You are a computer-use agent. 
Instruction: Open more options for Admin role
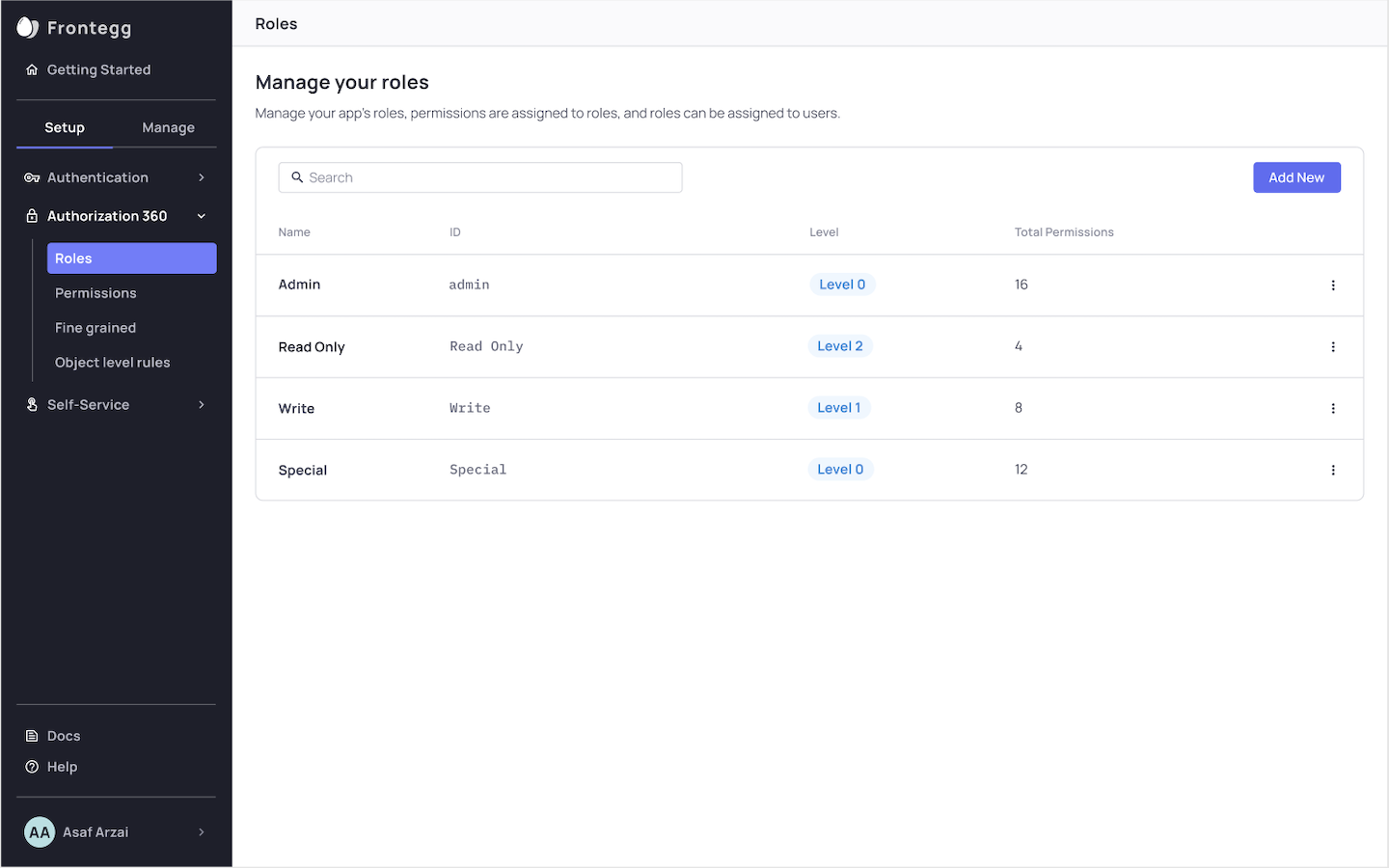(x=1333, y=285)
